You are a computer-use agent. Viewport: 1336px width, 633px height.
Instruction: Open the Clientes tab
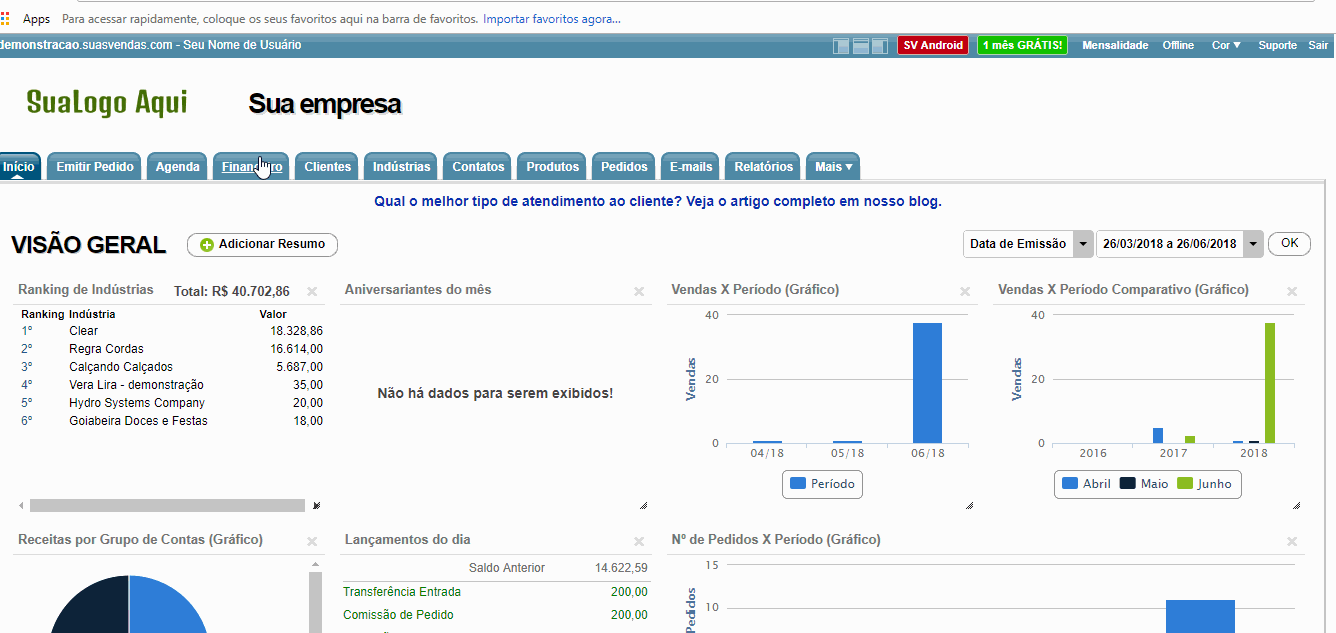[328, 167]
